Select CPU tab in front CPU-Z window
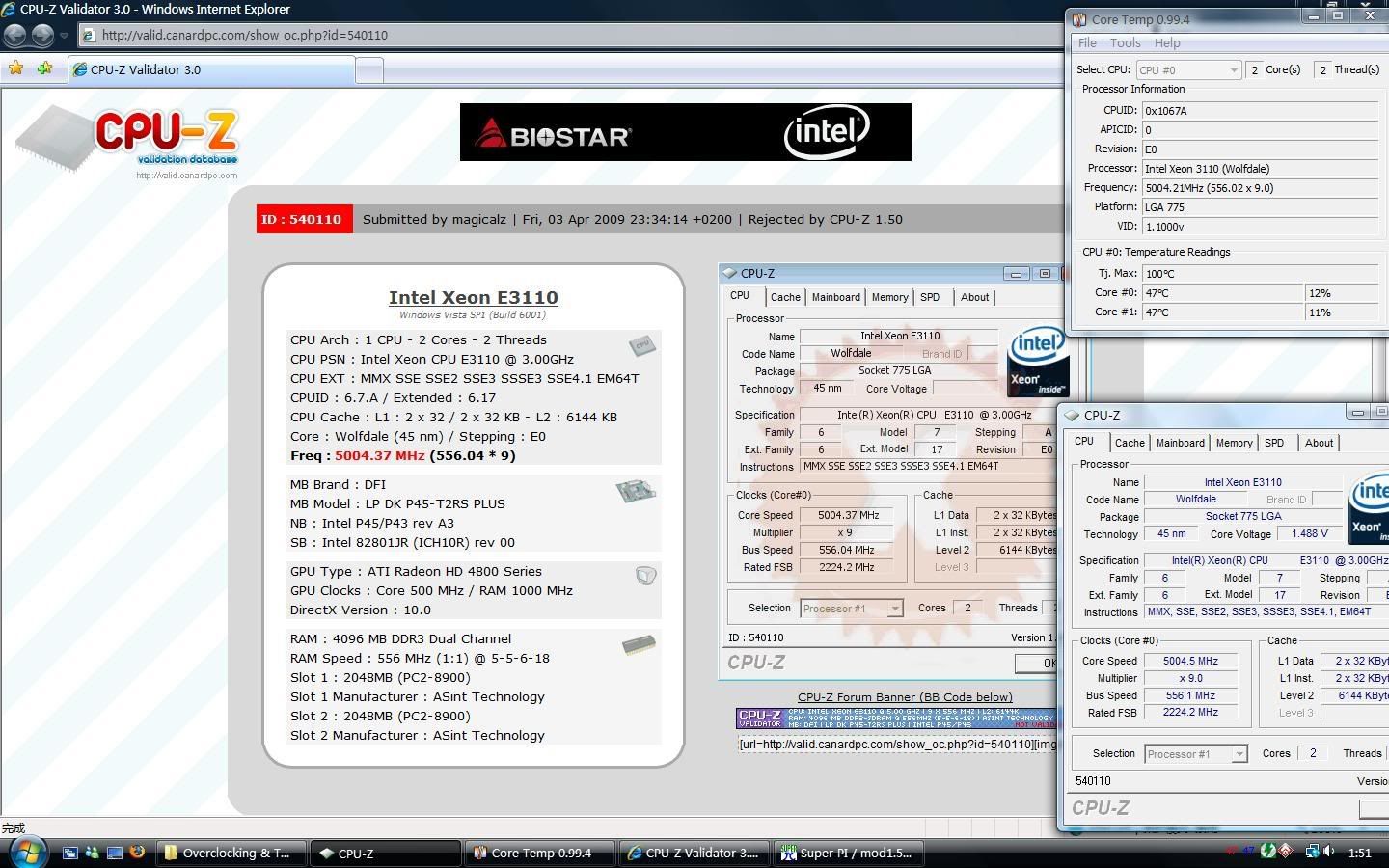The width and height of the screenshot is (1389, 868). coord(1084,442)
